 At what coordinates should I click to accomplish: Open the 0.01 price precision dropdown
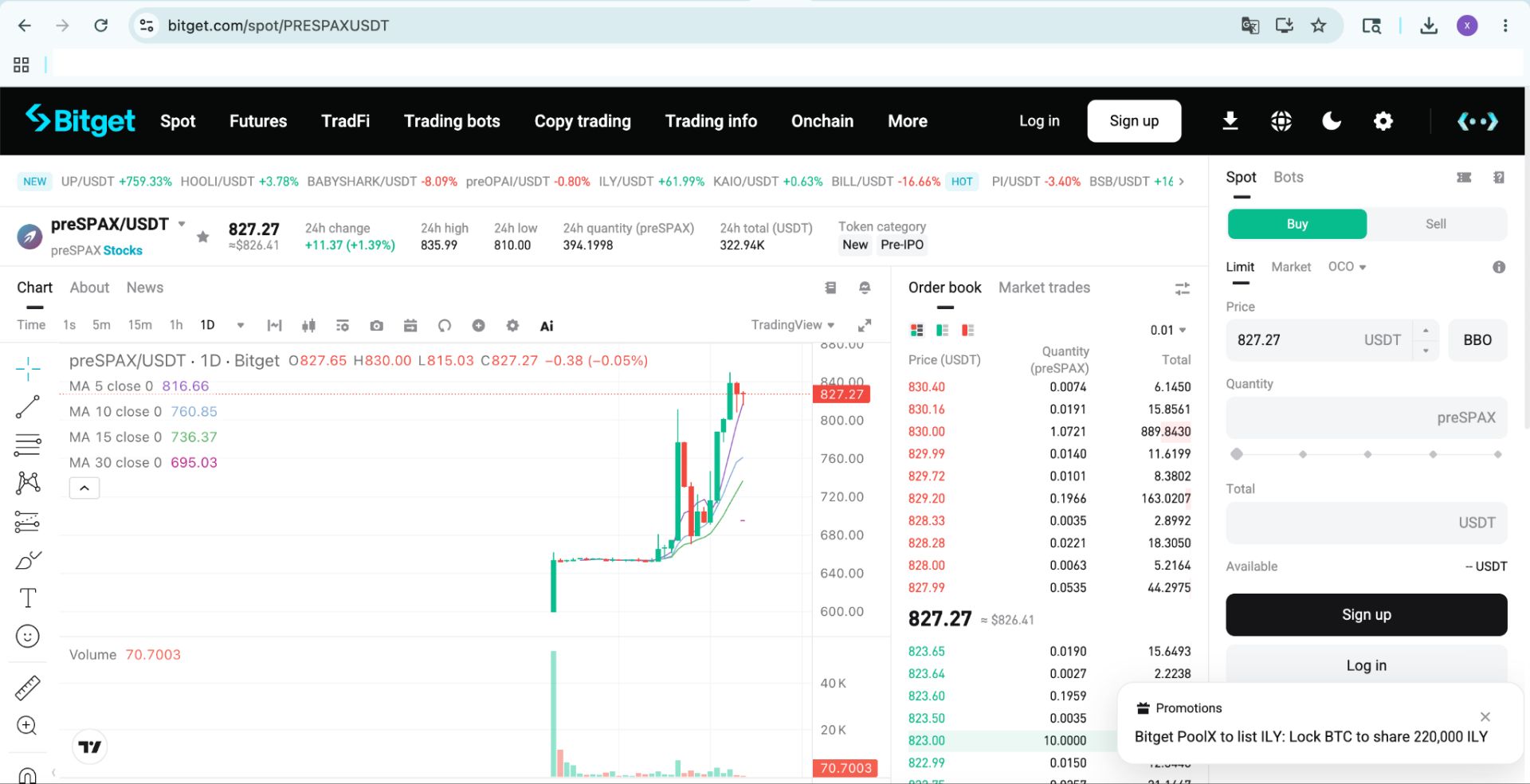point(1168,330)
